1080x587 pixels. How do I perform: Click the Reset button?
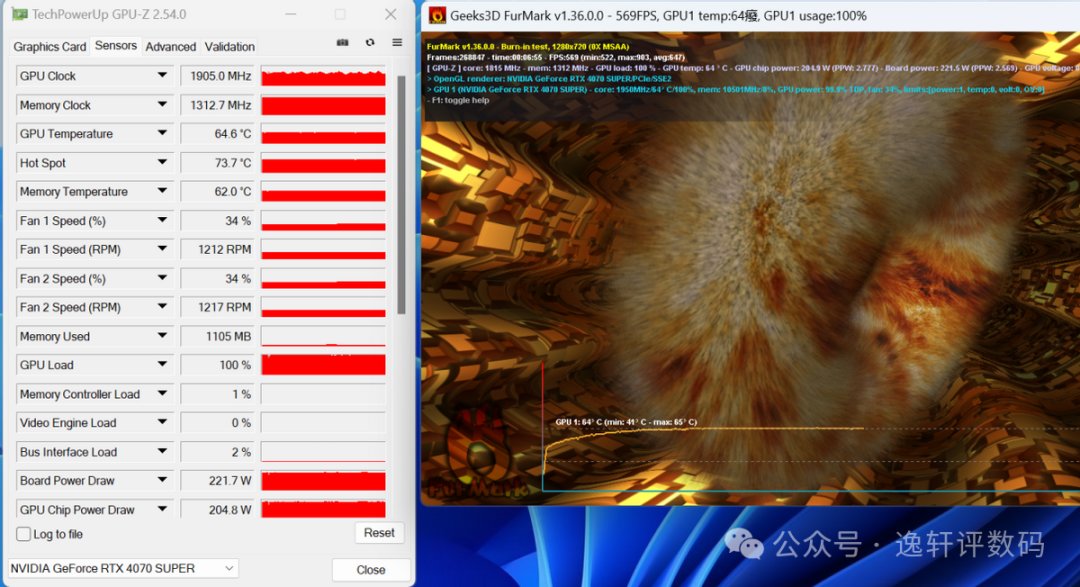point(379,533)
